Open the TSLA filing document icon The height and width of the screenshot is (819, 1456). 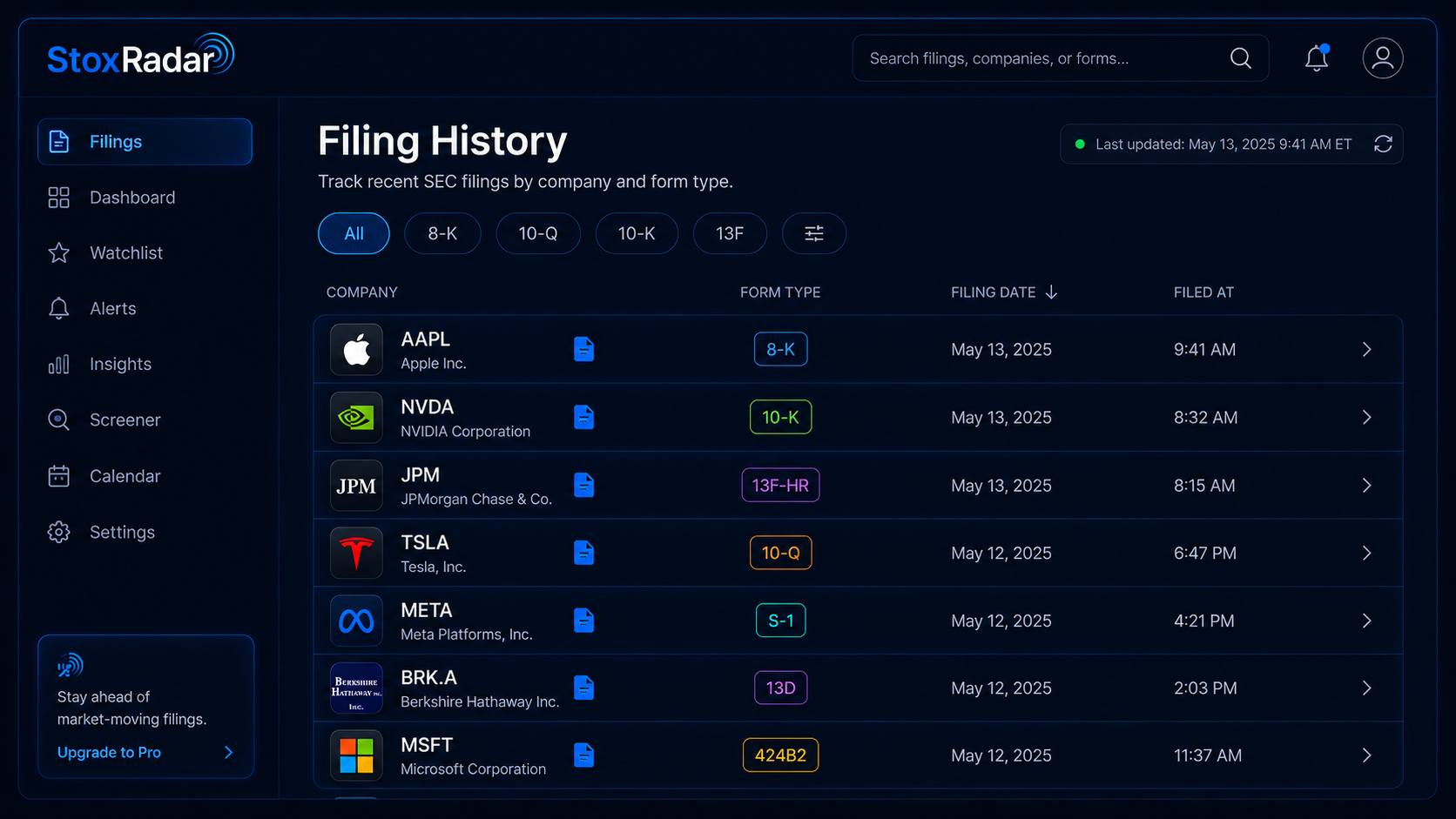tap(584, 553)
